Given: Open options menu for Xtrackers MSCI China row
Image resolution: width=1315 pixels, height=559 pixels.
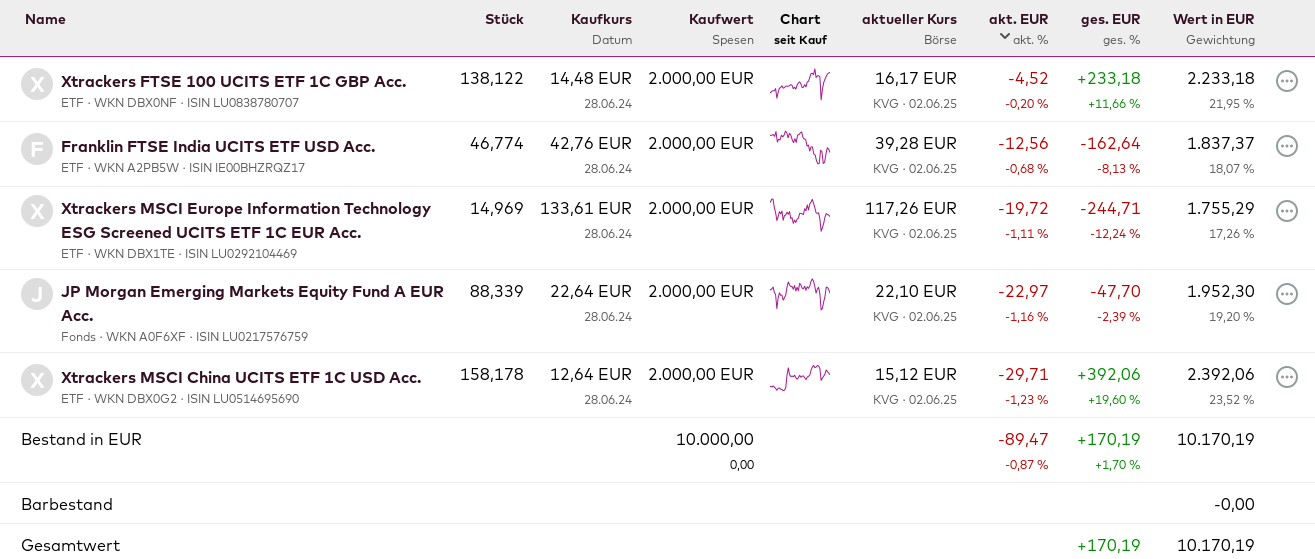Looking at the screenshot, I should [1287, 377].
